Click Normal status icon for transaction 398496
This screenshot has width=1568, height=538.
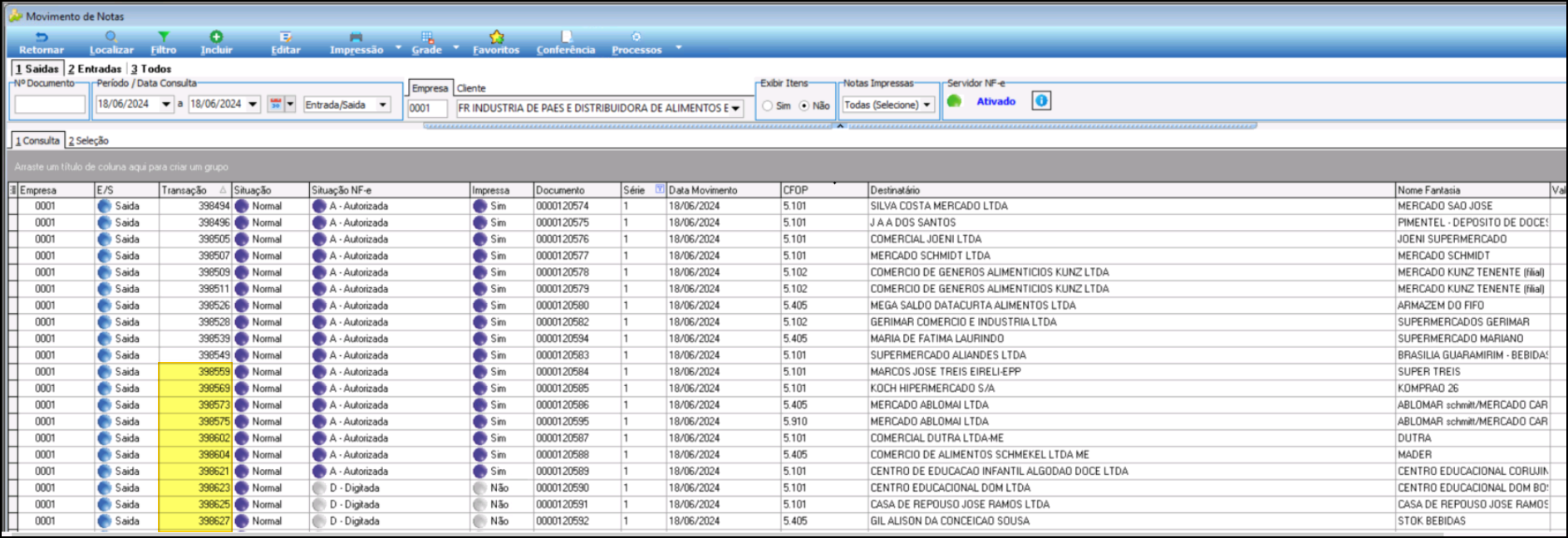pyautogui.click(x=241, y=223)
